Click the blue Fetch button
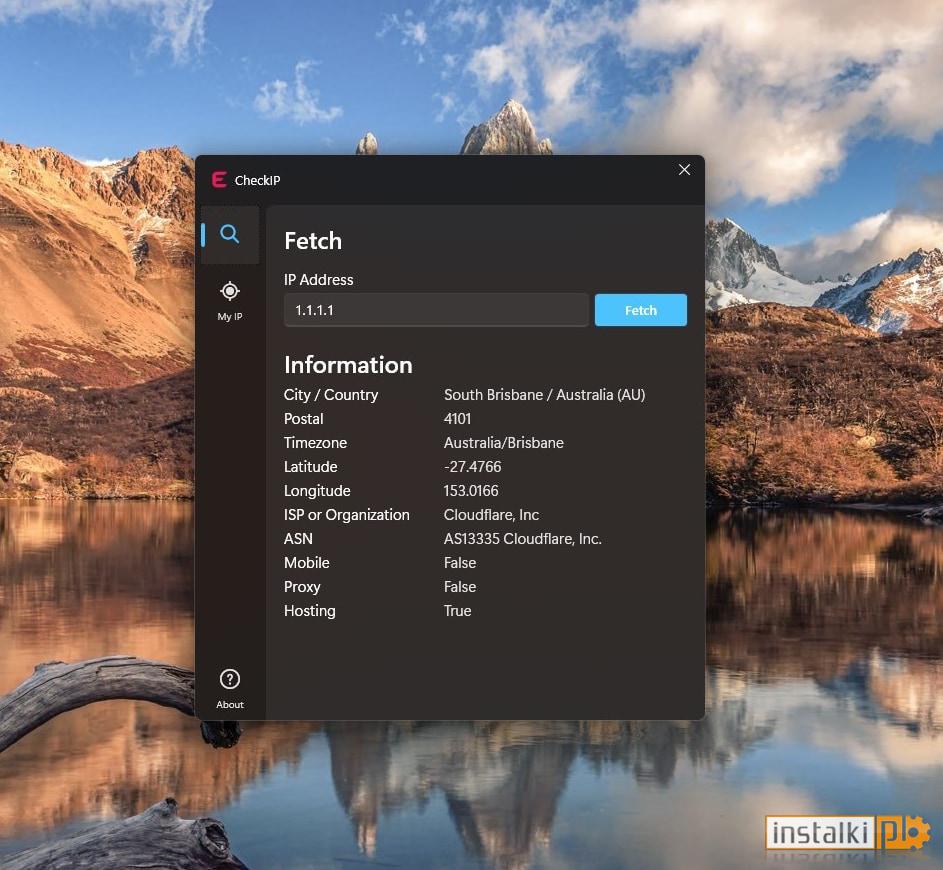 (640, 310)
